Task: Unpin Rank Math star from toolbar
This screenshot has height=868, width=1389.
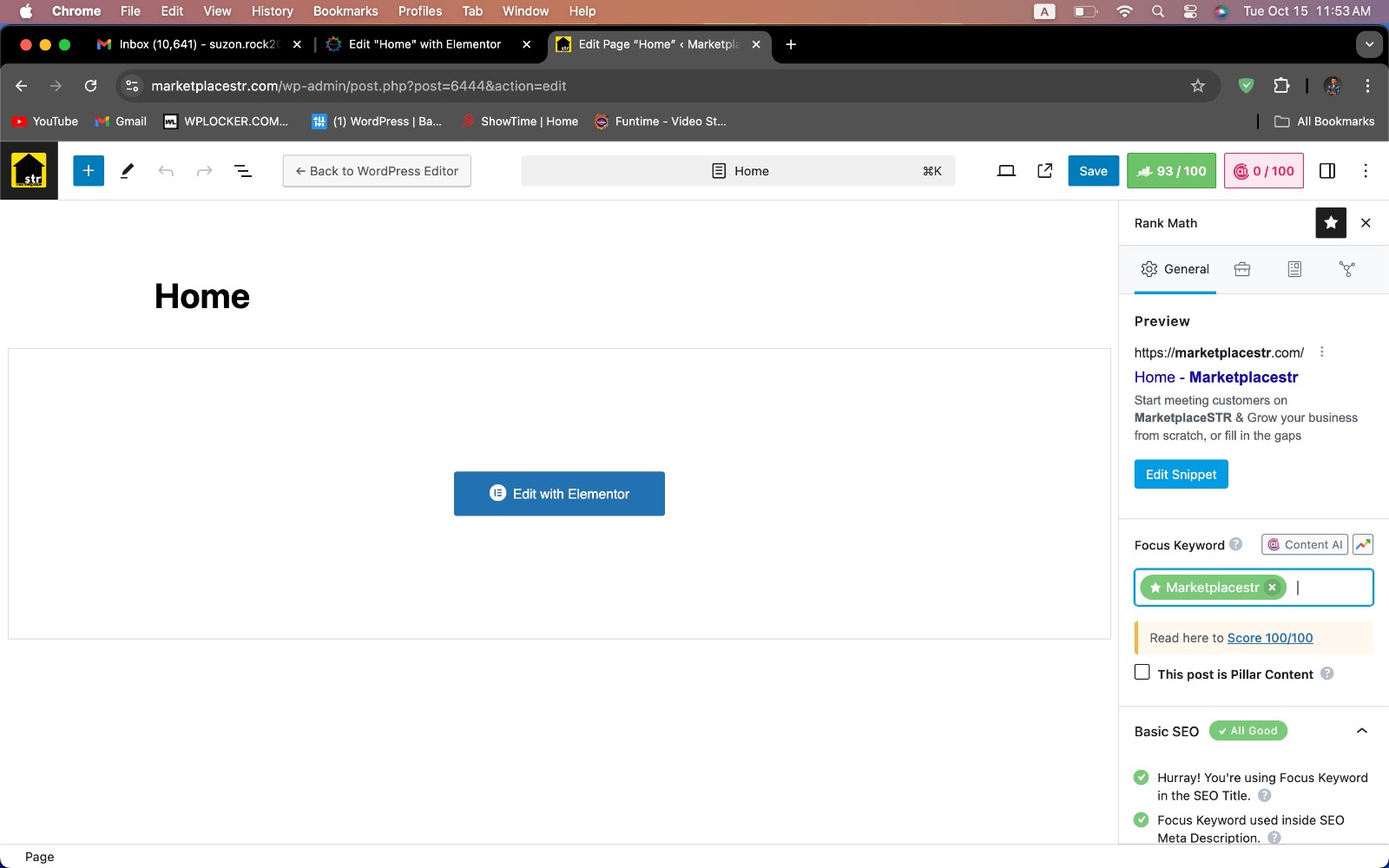Action: click(1331, 223)
